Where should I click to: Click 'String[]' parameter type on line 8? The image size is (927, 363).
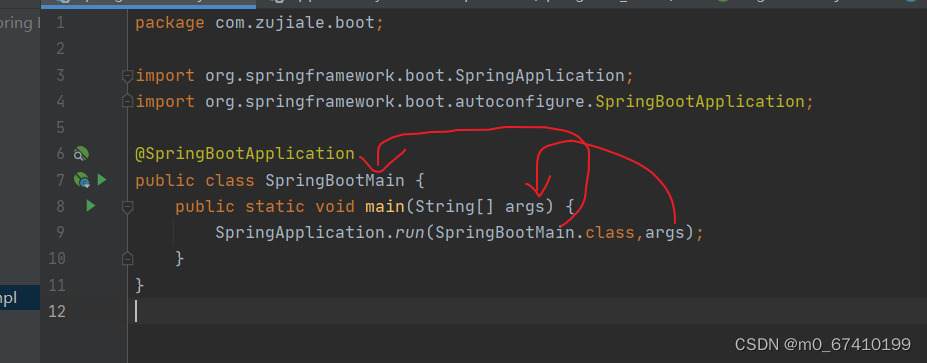click(x=455, y=206)
